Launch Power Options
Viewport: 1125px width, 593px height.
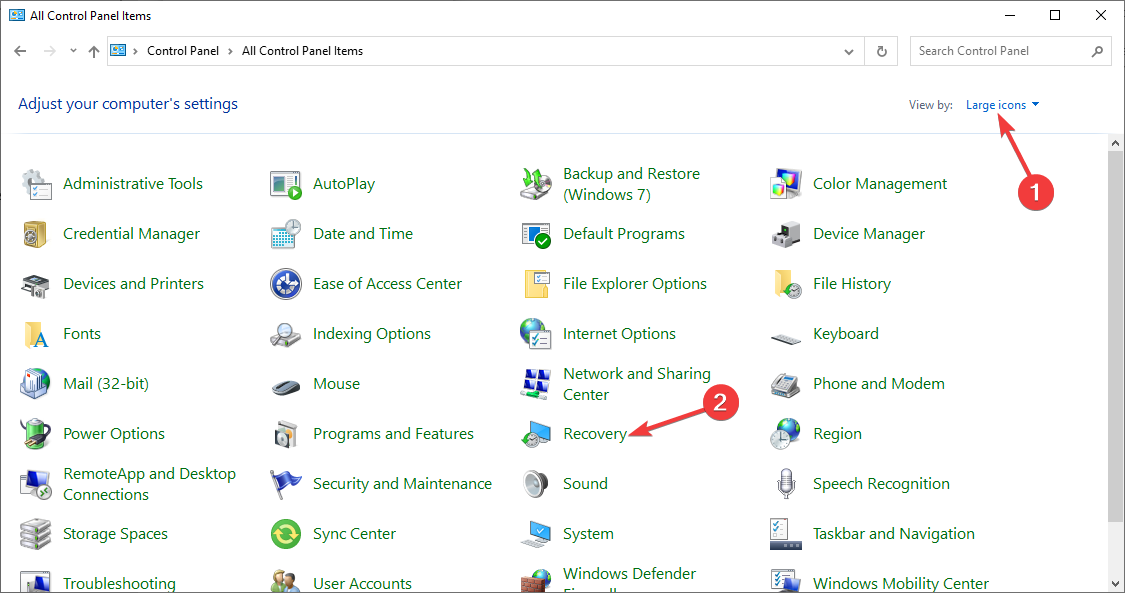point(113,433)
